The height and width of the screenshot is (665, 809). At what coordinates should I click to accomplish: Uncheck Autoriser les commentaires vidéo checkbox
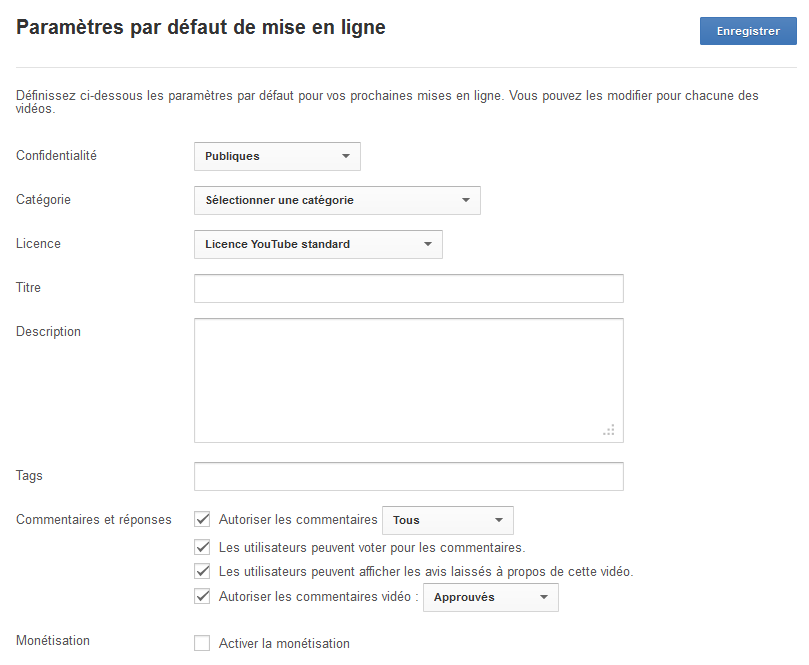(x=202, y=596)
